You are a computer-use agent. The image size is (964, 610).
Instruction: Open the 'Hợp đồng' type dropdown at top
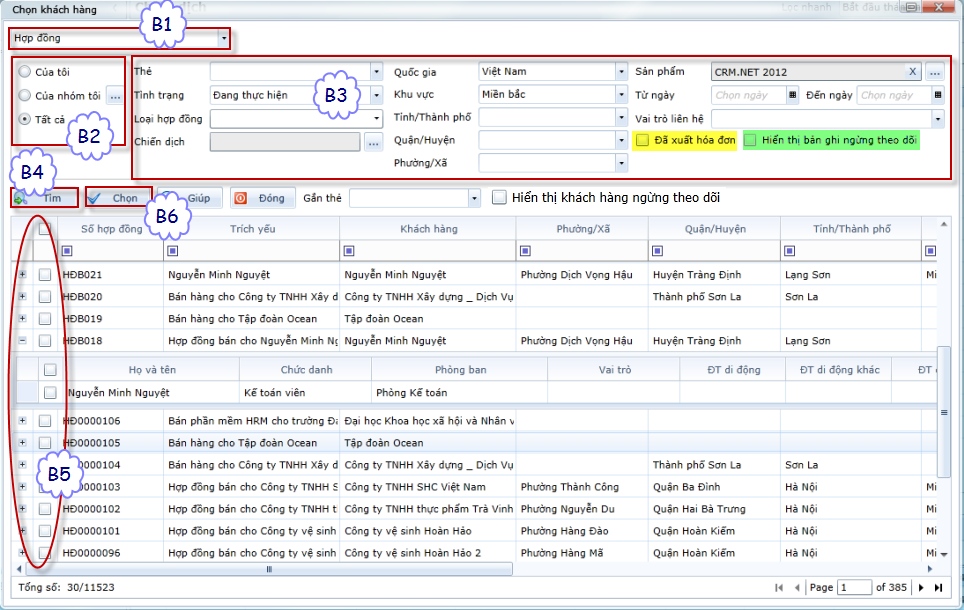tap(223, 39)
